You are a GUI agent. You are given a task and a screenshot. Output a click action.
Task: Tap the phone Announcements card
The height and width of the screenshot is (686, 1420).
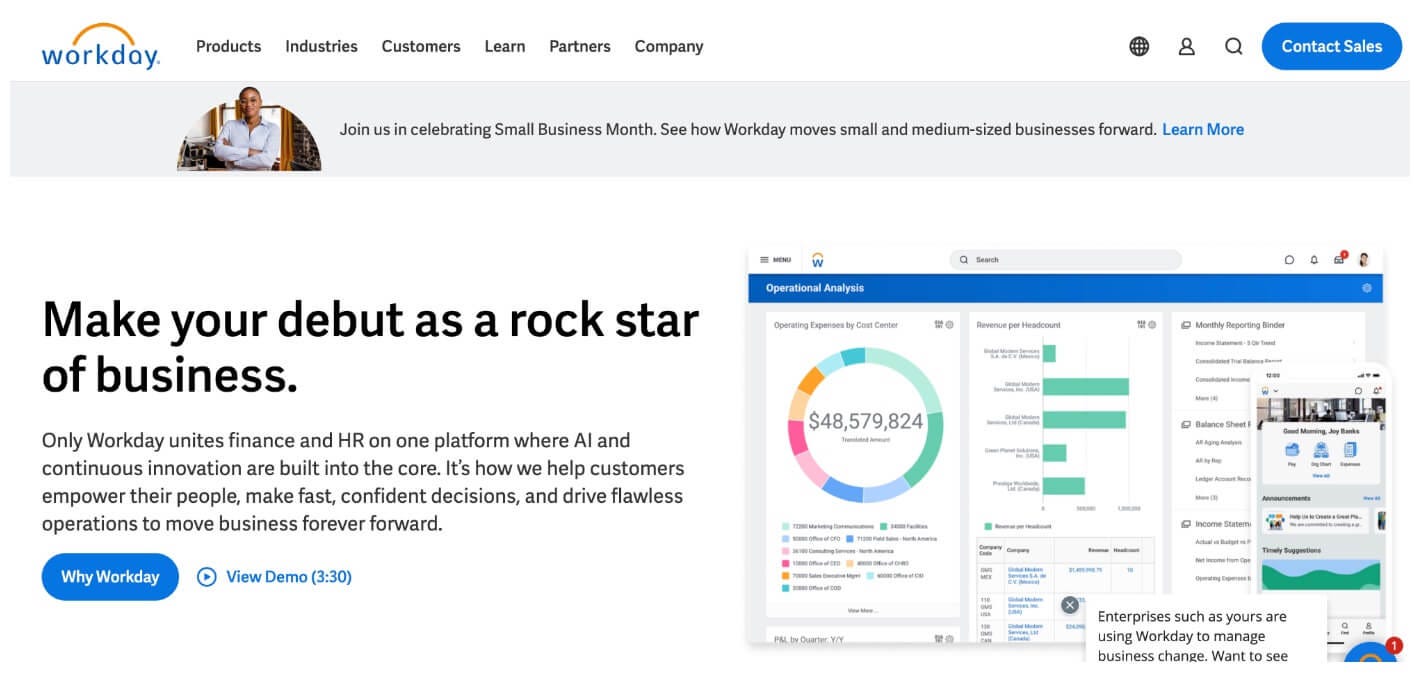[x=1317, y=520]
